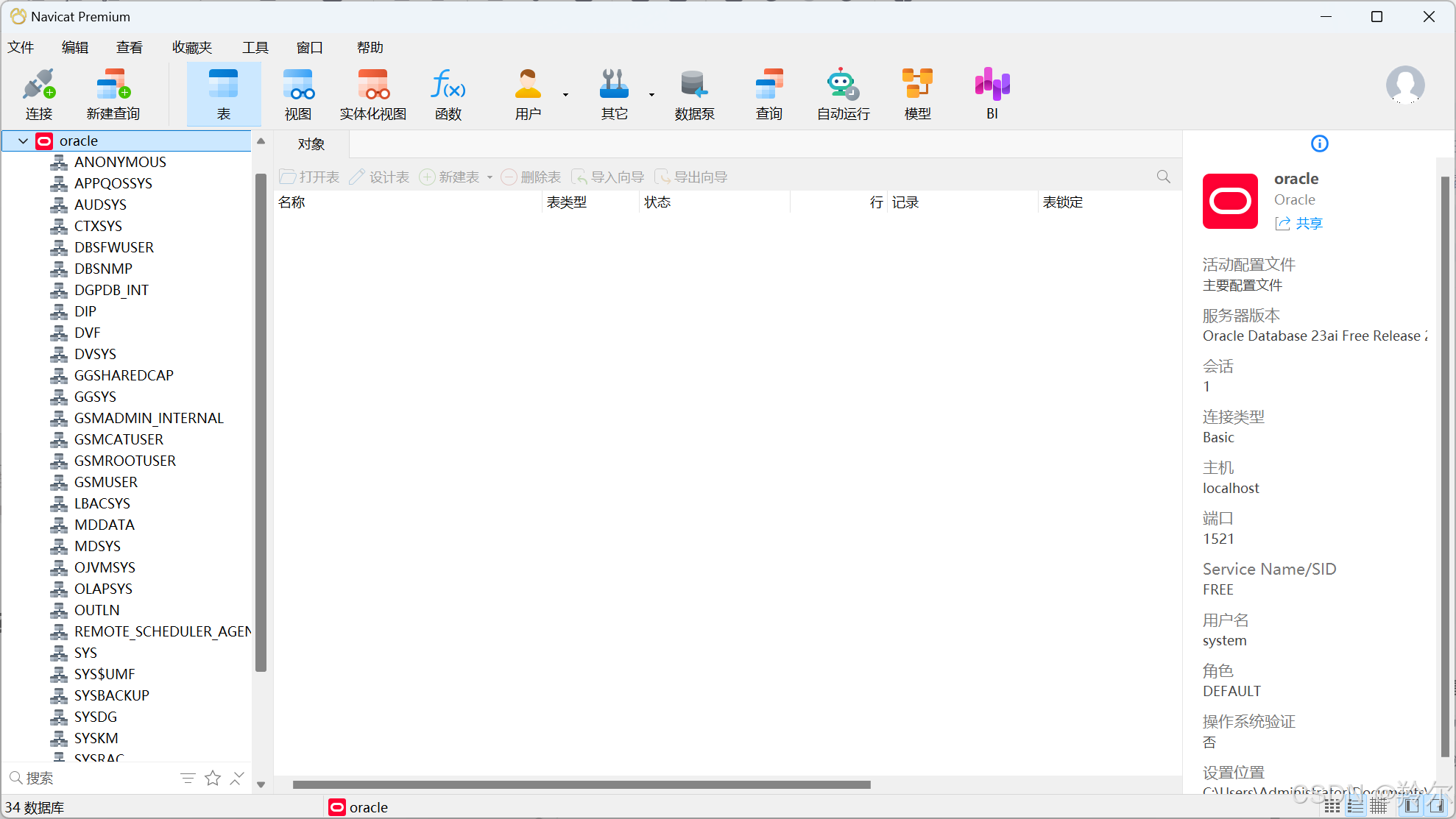Image resolution: width=1456 pixels, height=819 pixels.
Task: Select the 视图 views icon
Action: (298, 94)
